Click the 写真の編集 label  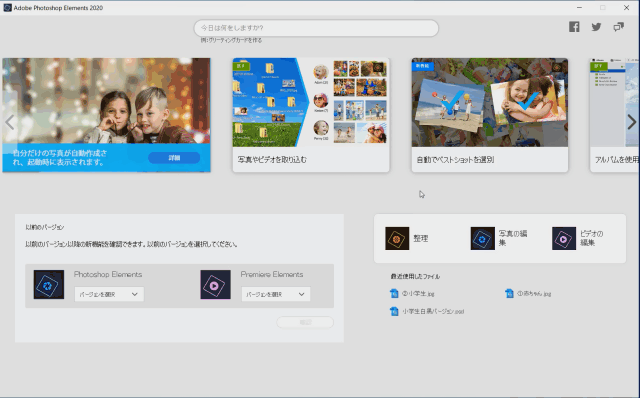513,238
